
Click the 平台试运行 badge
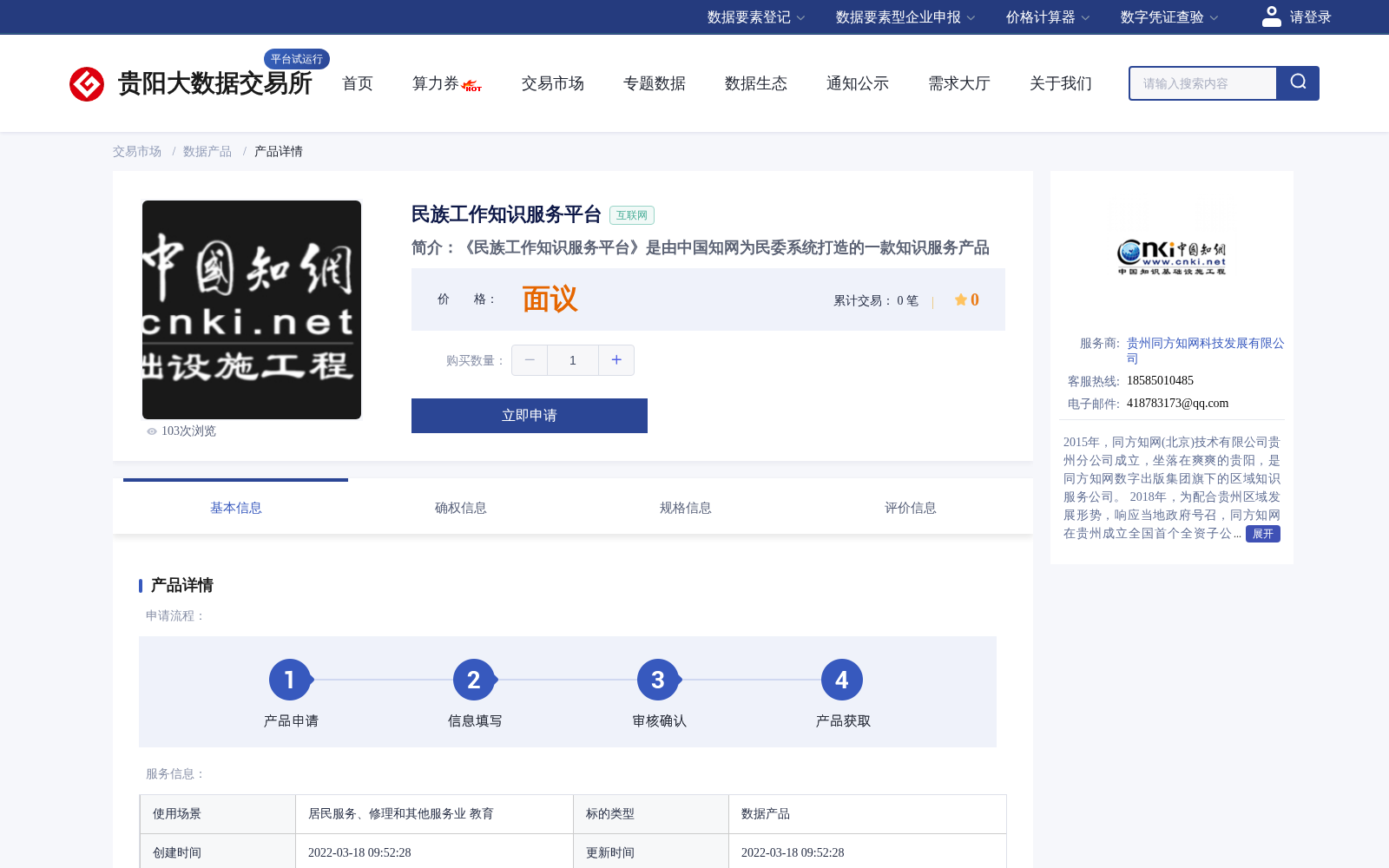tap(297, 59)
